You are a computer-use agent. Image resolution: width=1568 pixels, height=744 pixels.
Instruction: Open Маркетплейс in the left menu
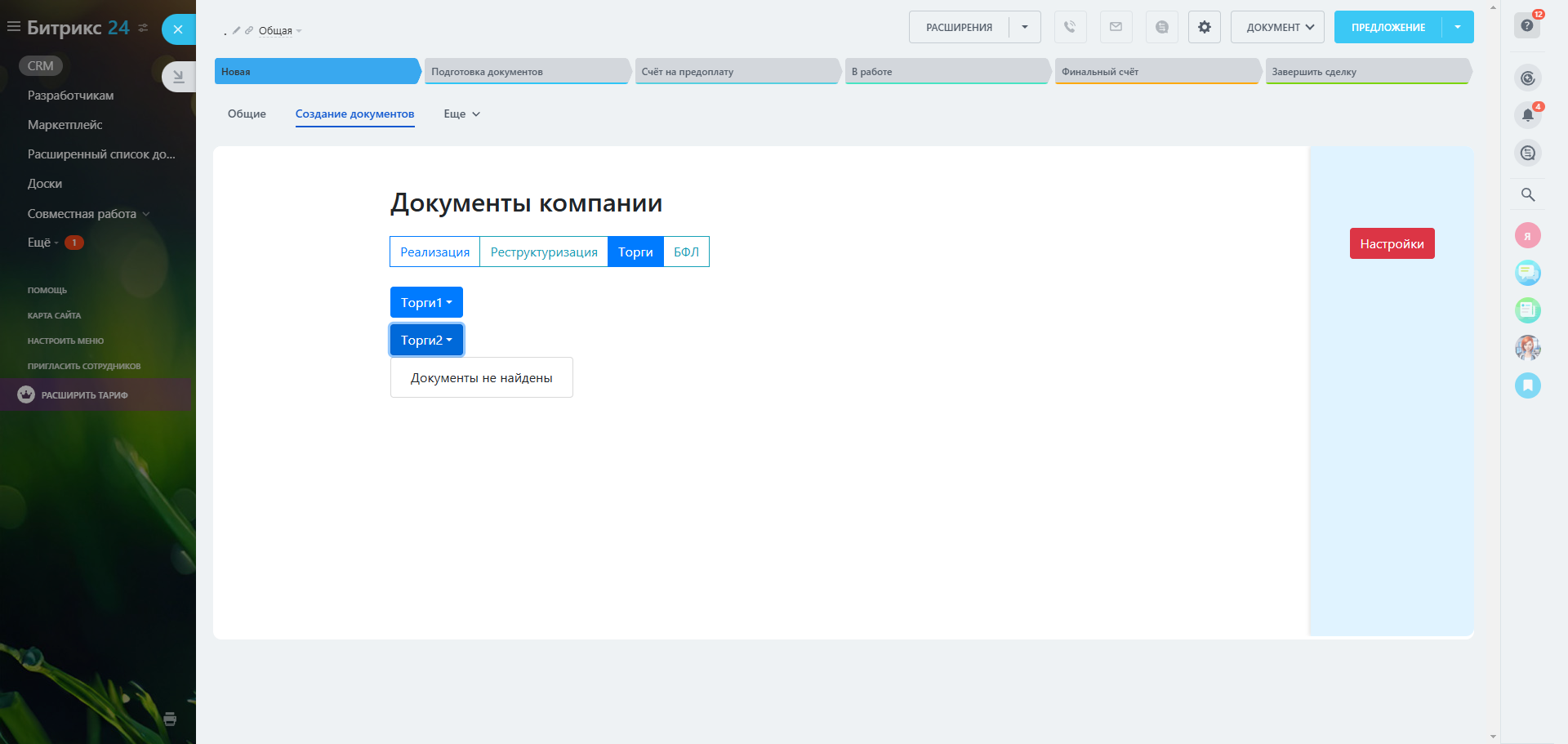click(x=65, y=125)
